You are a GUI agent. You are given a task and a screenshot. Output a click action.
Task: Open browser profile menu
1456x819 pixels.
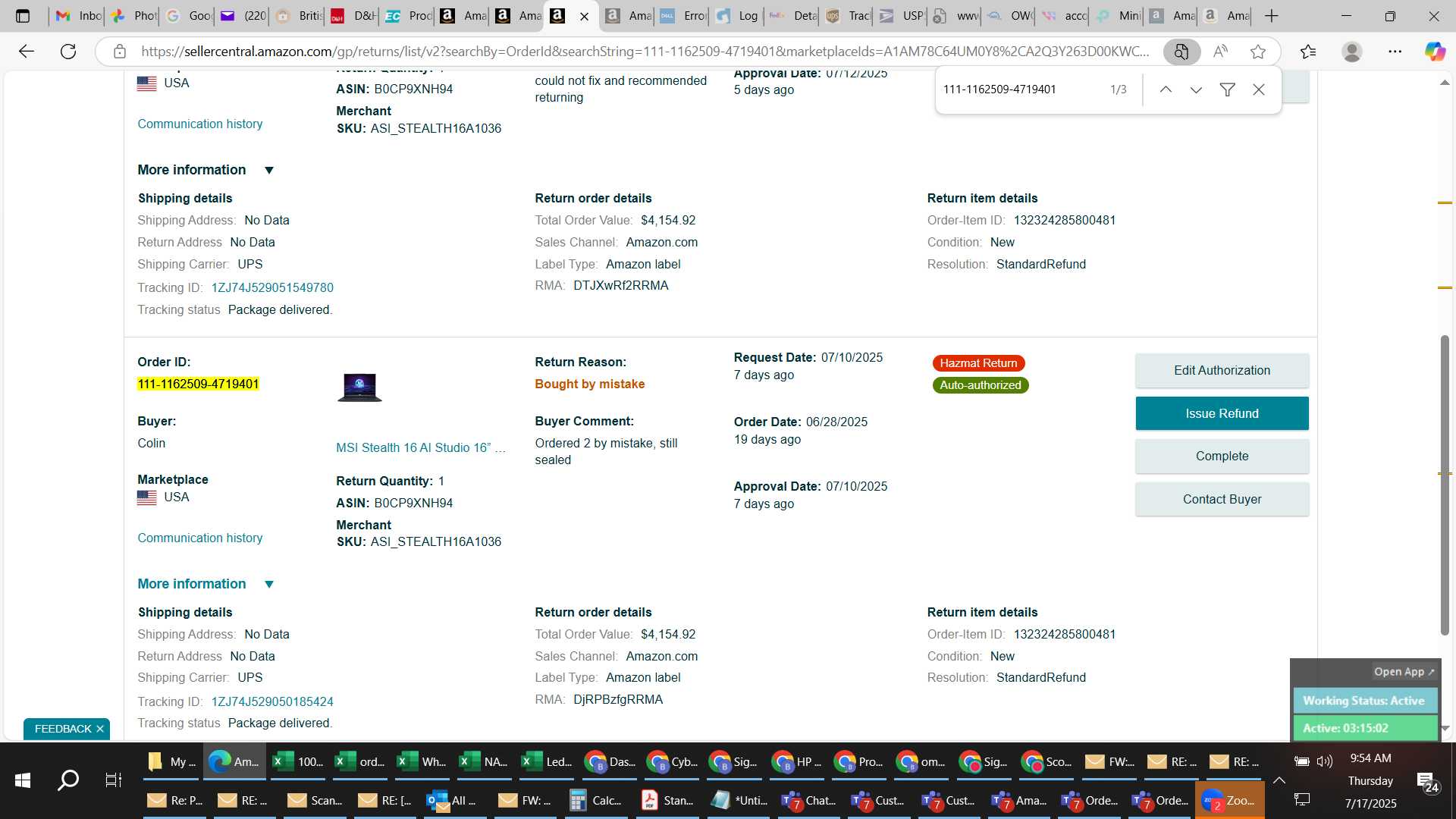pos(1351,52)
